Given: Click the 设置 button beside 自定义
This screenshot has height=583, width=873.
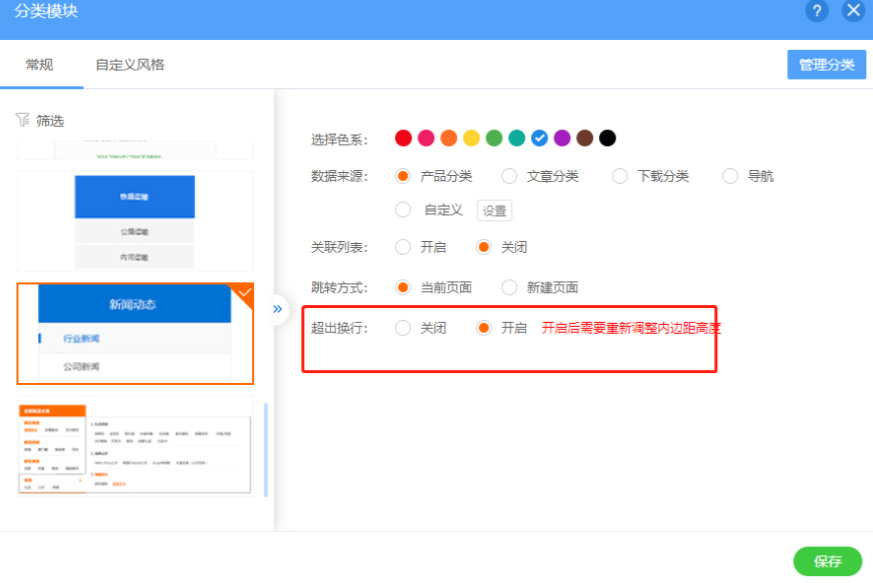Looking at the screenshot, I should tap(494, 210).
